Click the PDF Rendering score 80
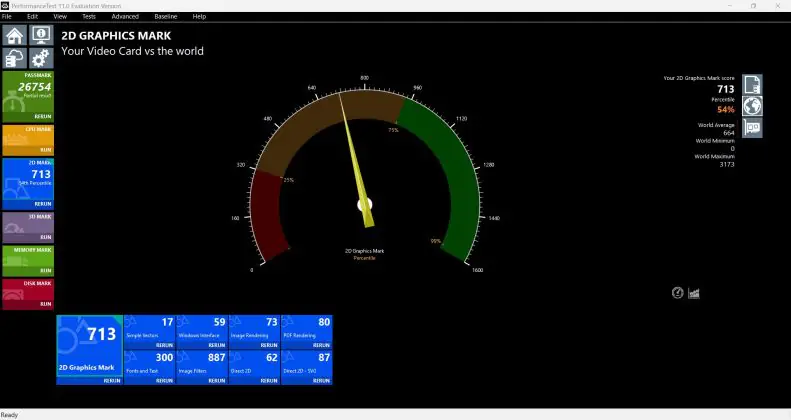This screenshot has height=420, width=791. coord(324,322)
